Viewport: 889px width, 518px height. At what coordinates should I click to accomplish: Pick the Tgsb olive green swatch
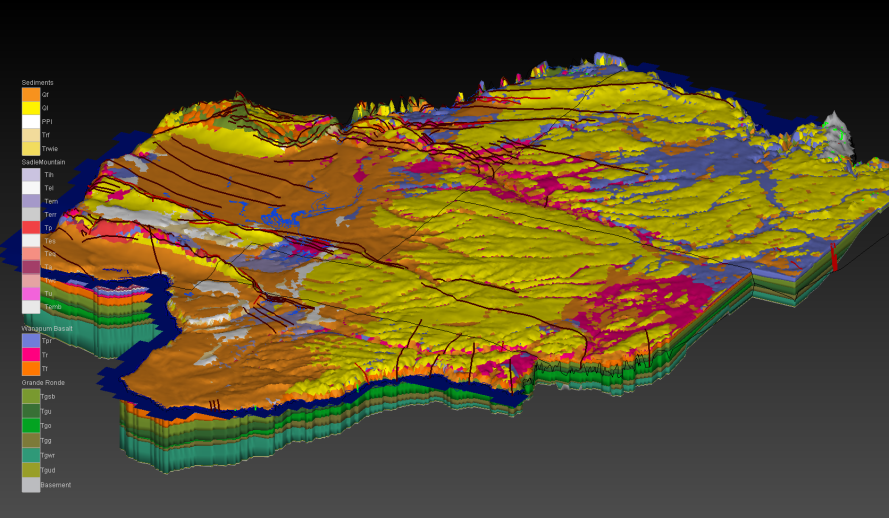(31, 396)
